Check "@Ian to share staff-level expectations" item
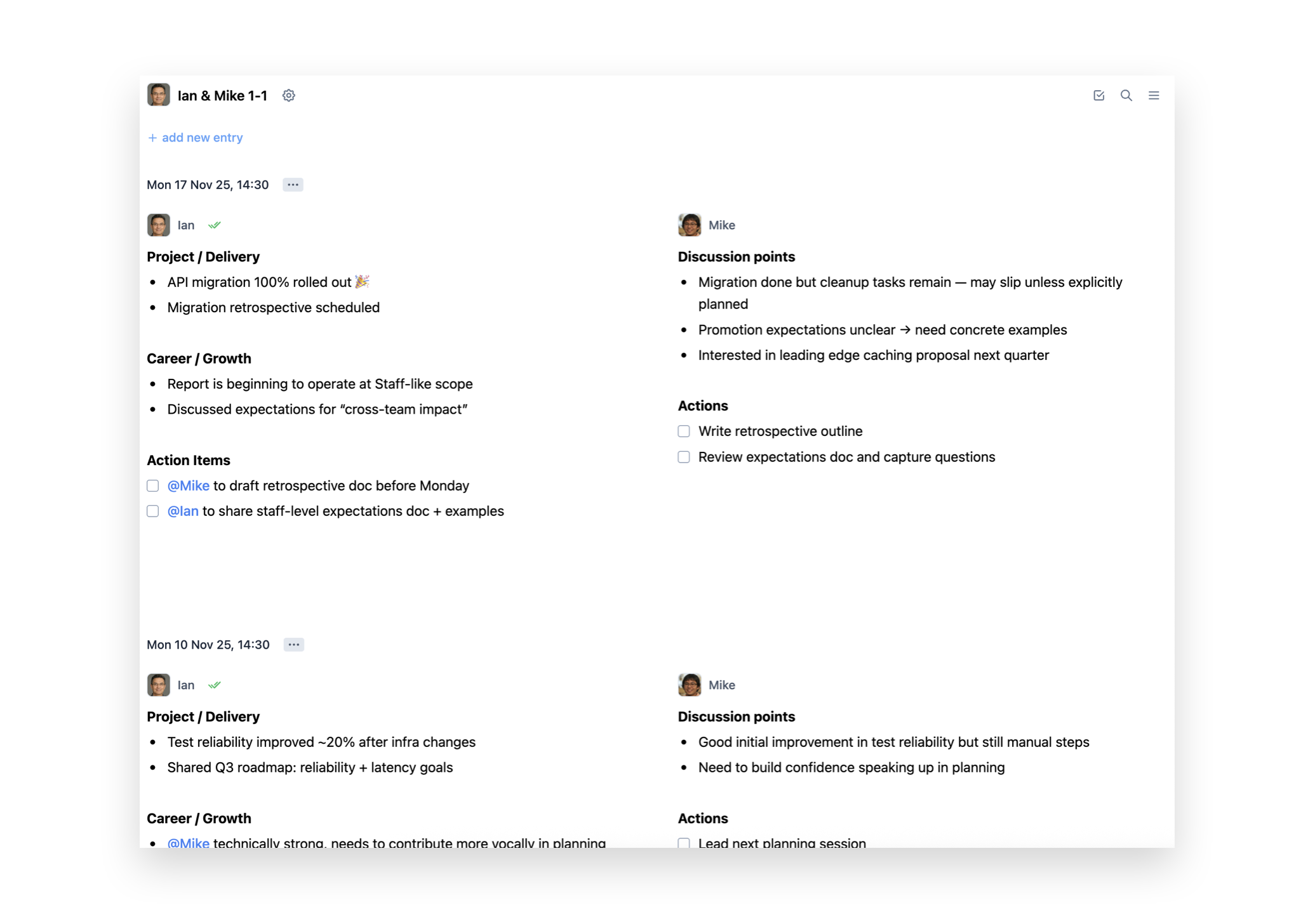 click(x=153, y=511)
